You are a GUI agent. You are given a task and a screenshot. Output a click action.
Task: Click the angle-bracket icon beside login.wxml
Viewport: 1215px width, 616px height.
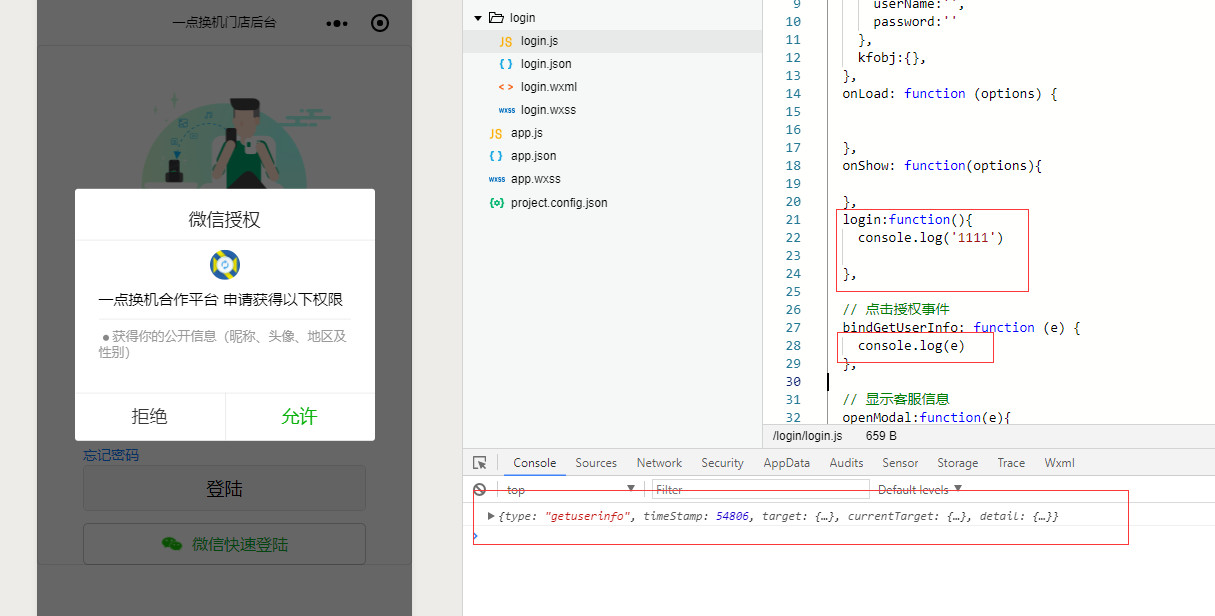coord(505,87)
